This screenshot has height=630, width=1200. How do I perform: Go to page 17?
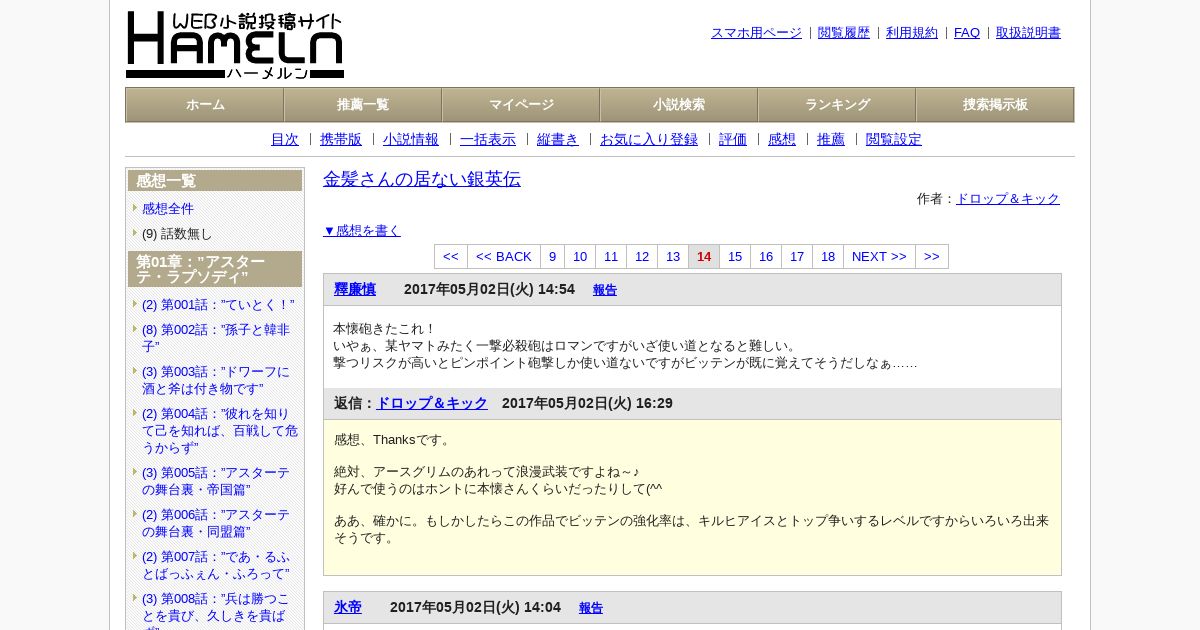coord(797,257)
